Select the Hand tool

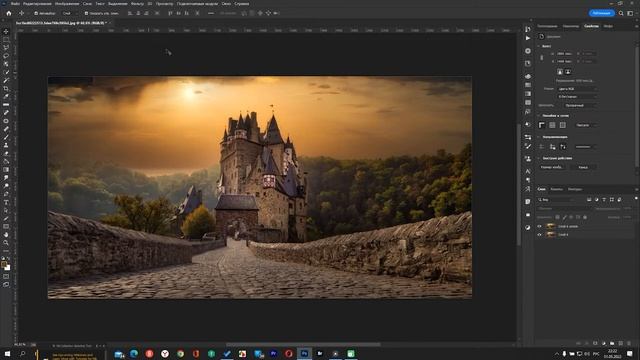(6, 235)
